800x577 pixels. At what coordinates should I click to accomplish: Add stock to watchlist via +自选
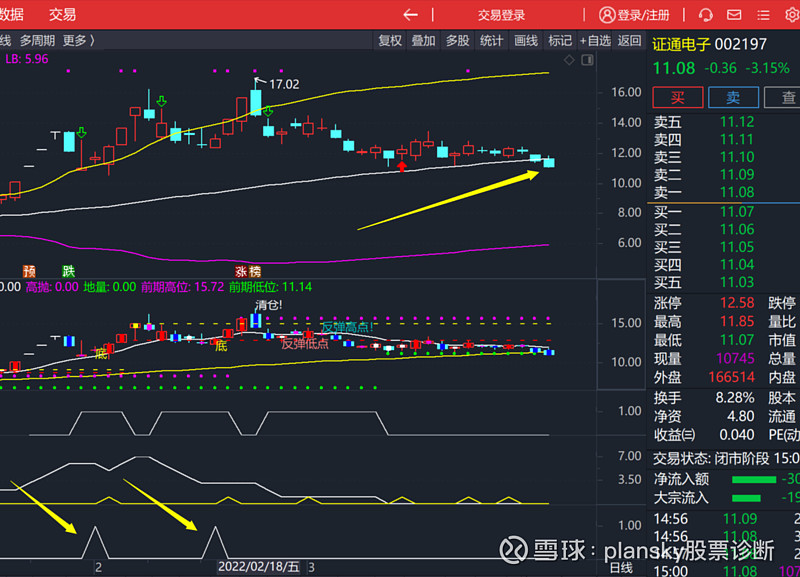[596, 41]
